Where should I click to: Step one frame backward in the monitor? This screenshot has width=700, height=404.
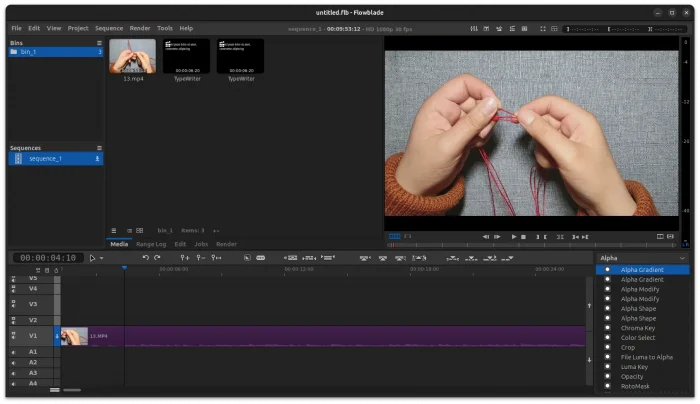(x=486, y=237)
